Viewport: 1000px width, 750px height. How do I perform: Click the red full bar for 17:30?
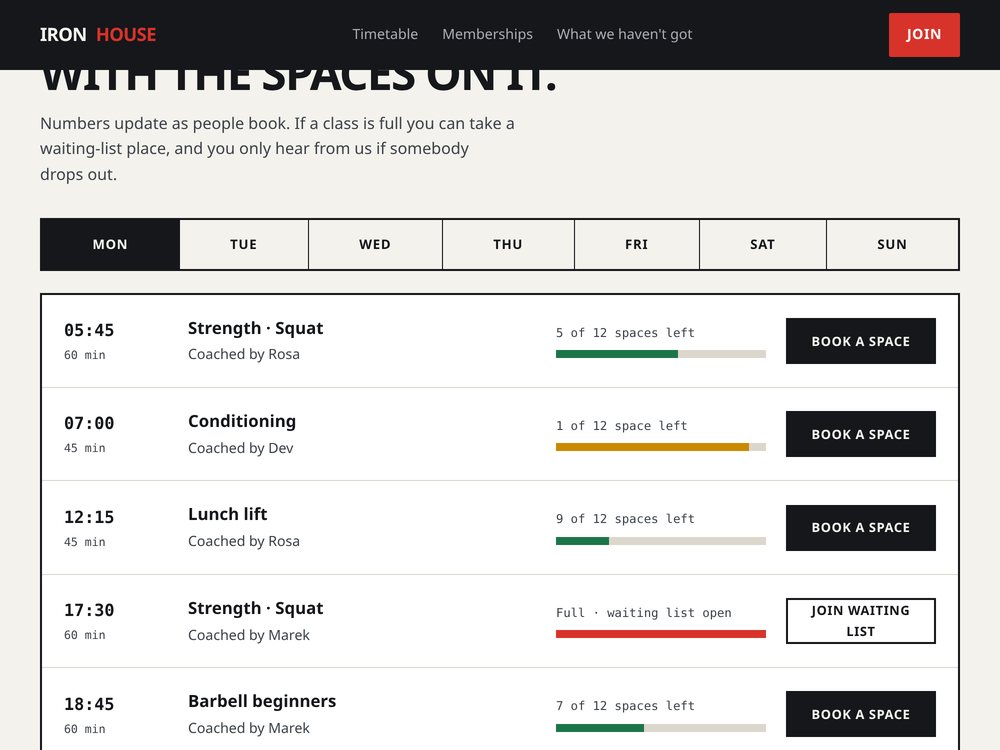pyautogui.click(x=661, y=634)
